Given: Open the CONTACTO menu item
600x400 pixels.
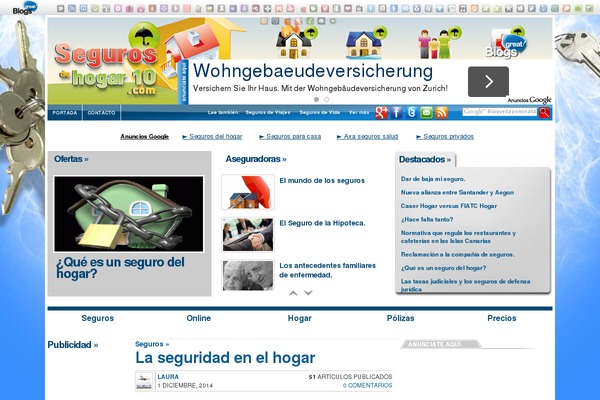Looking at the screenshot, I should tap(101, 113).
